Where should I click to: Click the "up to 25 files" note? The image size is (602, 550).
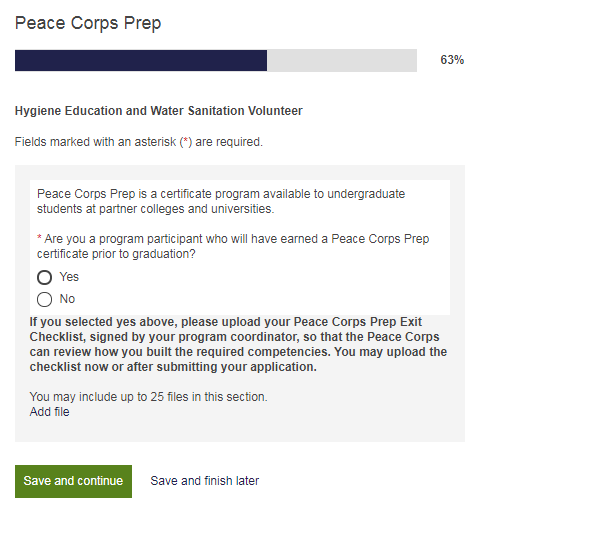149,397
